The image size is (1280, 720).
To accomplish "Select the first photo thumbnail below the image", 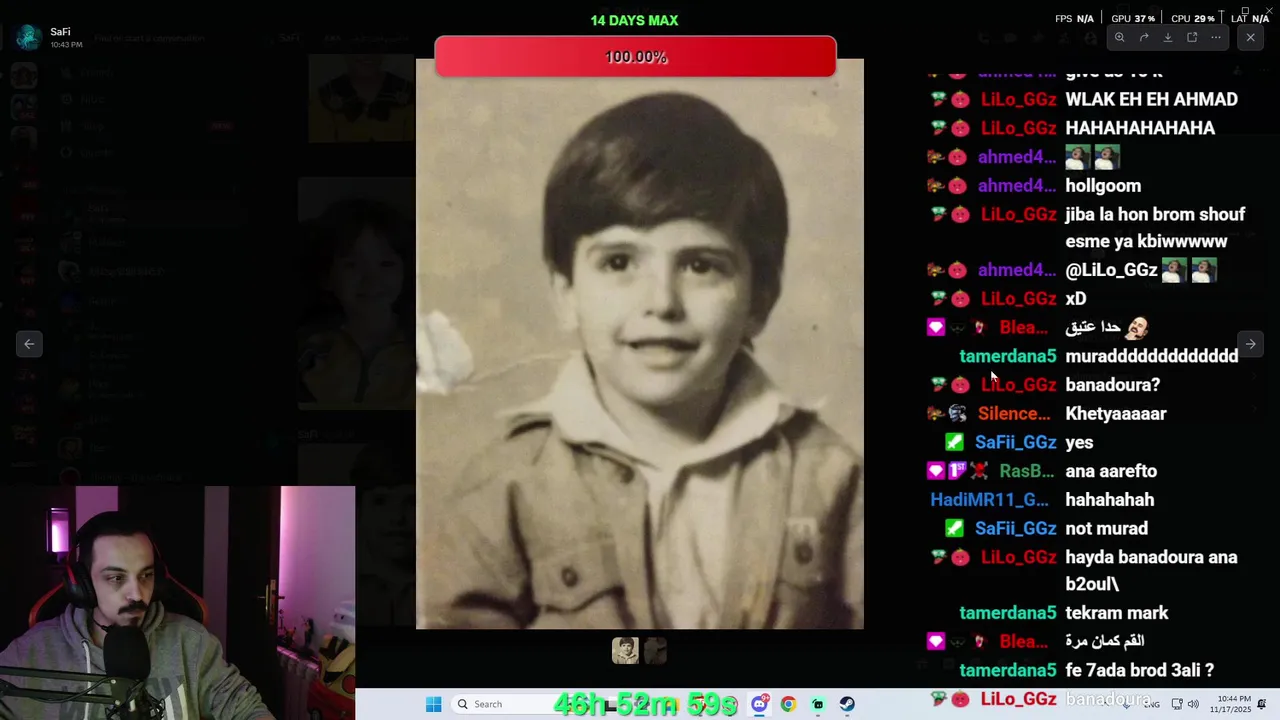I will [x=625, y=651].
